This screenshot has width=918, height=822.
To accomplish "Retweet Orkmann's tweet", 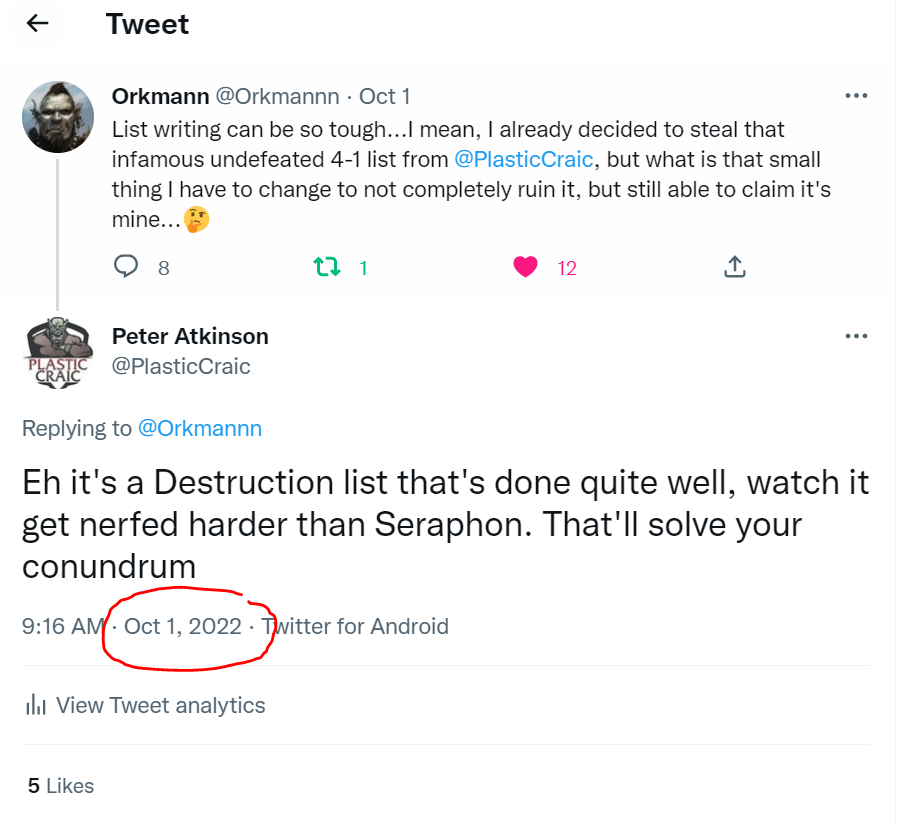I will tap(326, 267).
